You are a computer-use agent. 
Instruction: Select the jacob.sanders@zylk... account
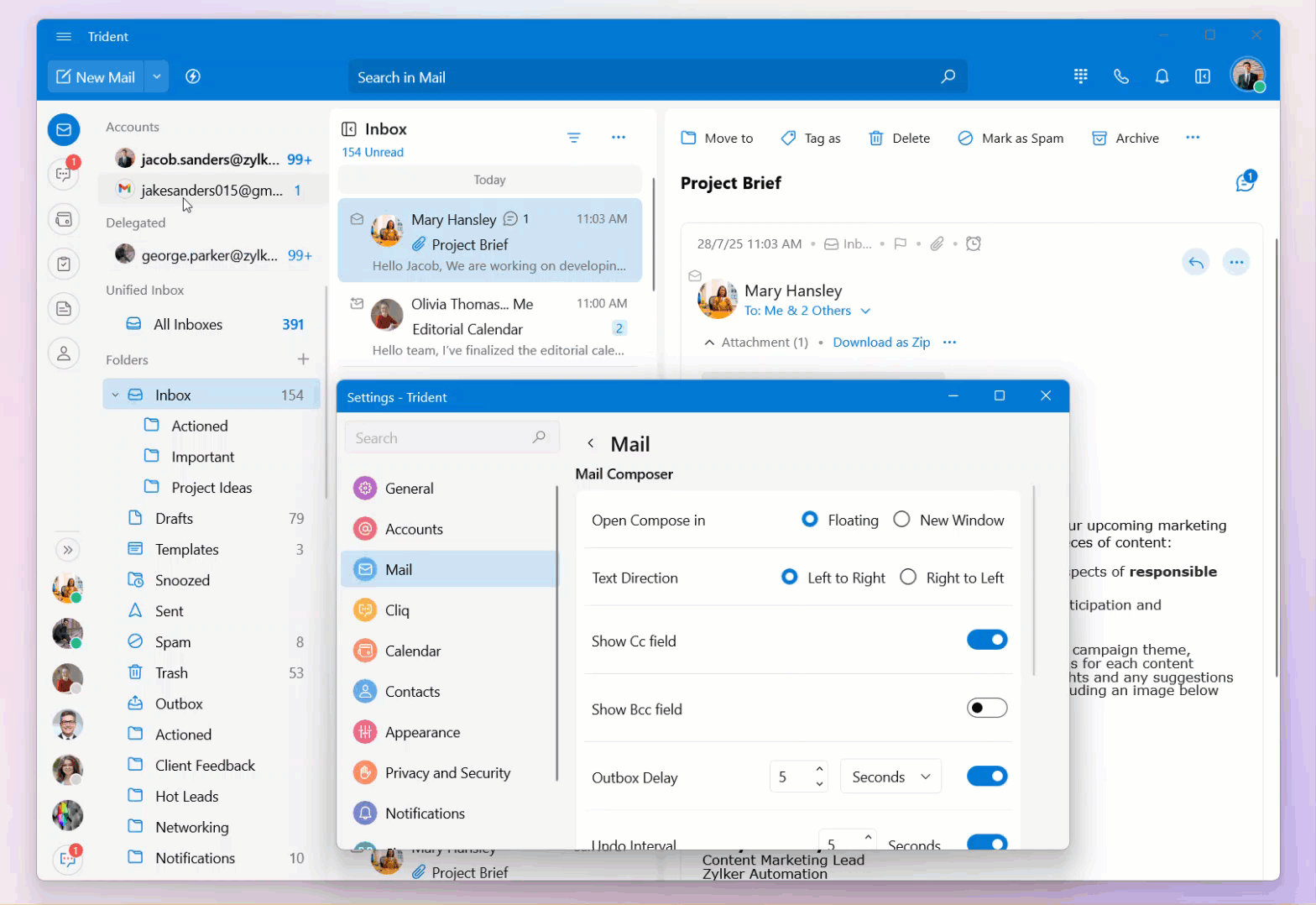(x=213, y=159)
